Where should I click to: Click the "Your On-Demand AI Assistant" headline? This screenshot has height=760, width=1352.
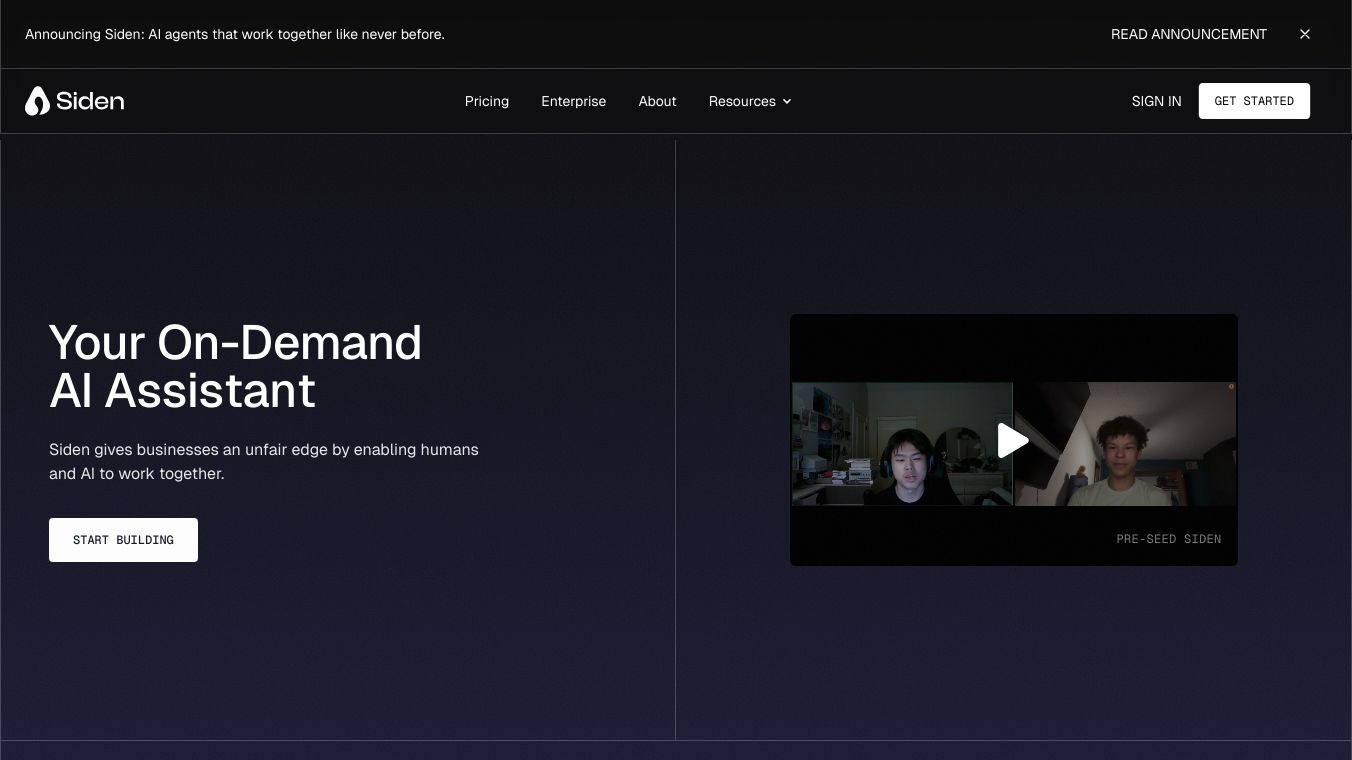pyautogui.click(x=236, y=366)
